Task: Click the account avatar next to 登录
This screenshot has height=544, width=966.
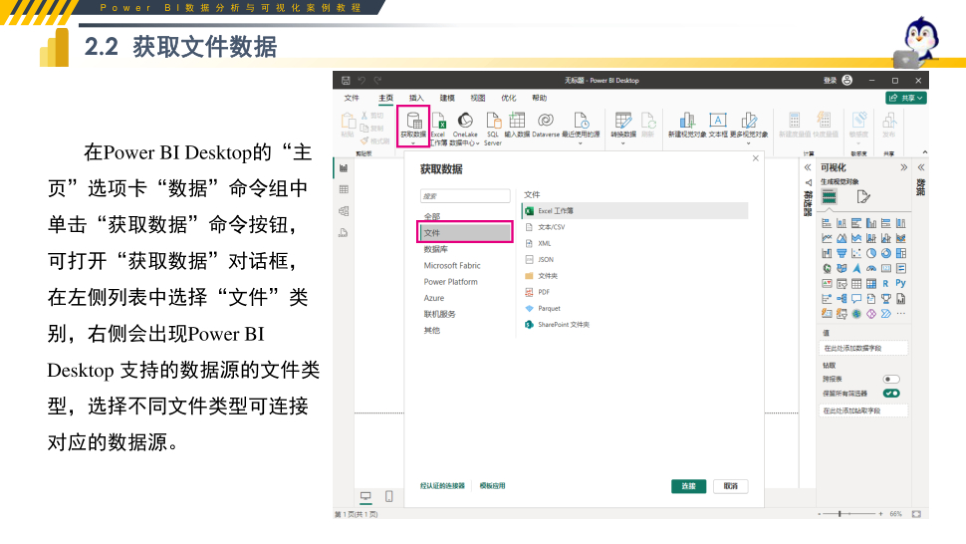Action: 847,80
